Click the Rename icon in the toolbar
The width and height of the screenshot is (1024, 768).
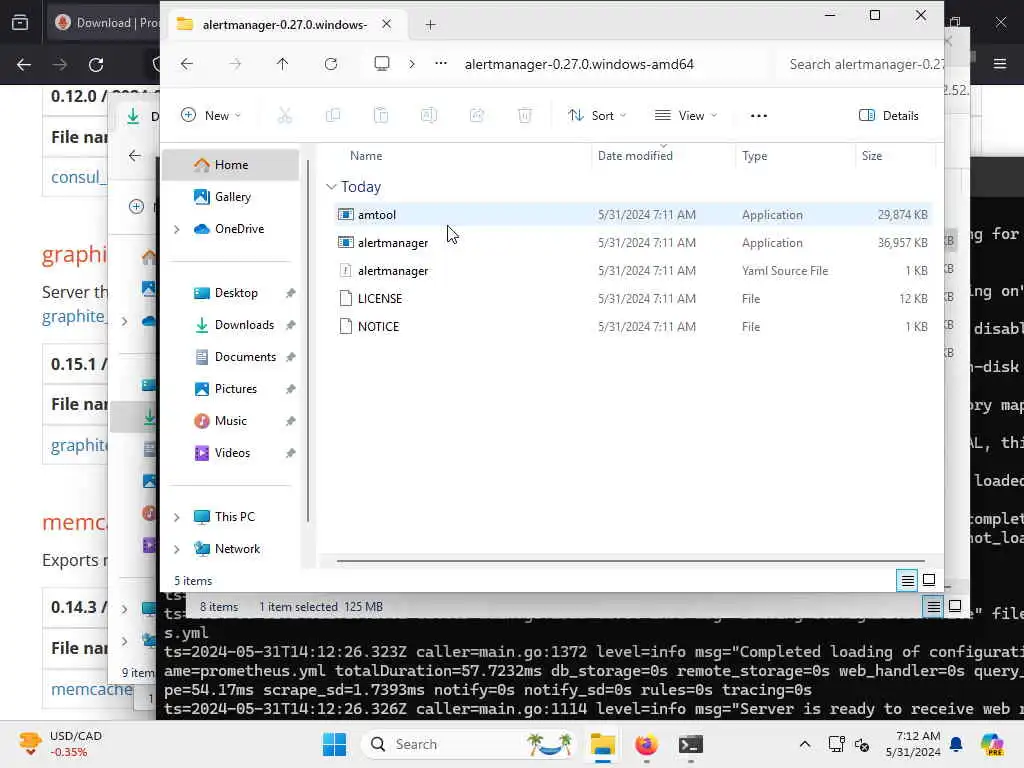(429, 116)
